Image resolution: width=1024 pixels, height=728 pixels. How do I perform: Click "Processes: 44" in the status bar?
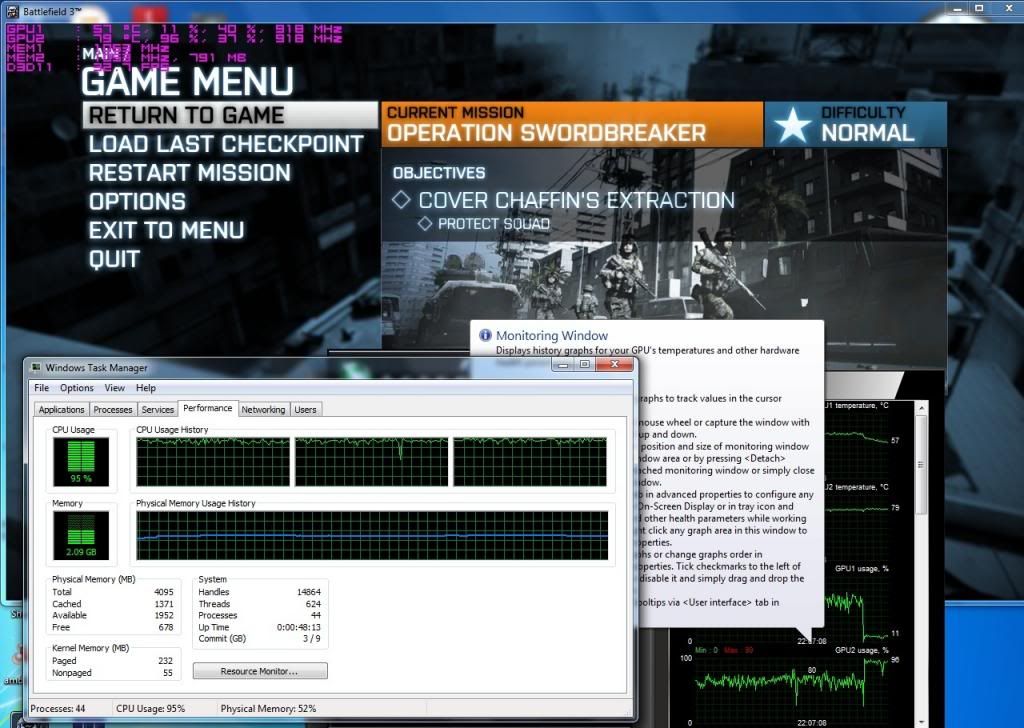pyautogui.click(x=57, y=708)
